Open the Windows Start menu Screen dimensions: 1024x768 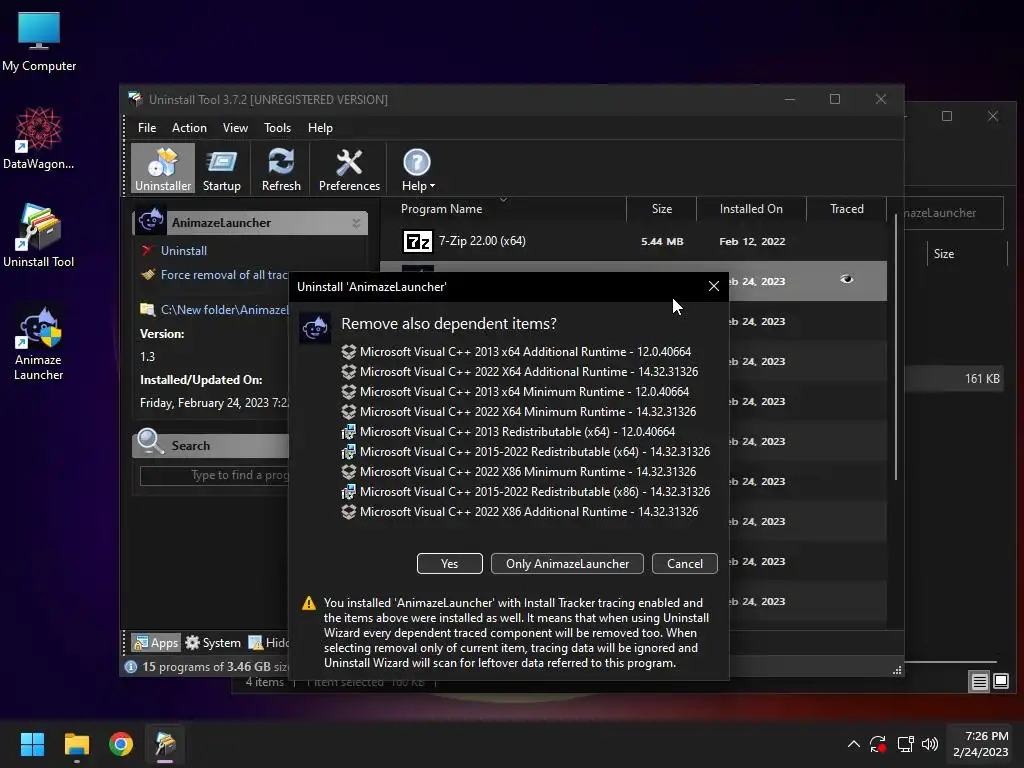(32, 744)
